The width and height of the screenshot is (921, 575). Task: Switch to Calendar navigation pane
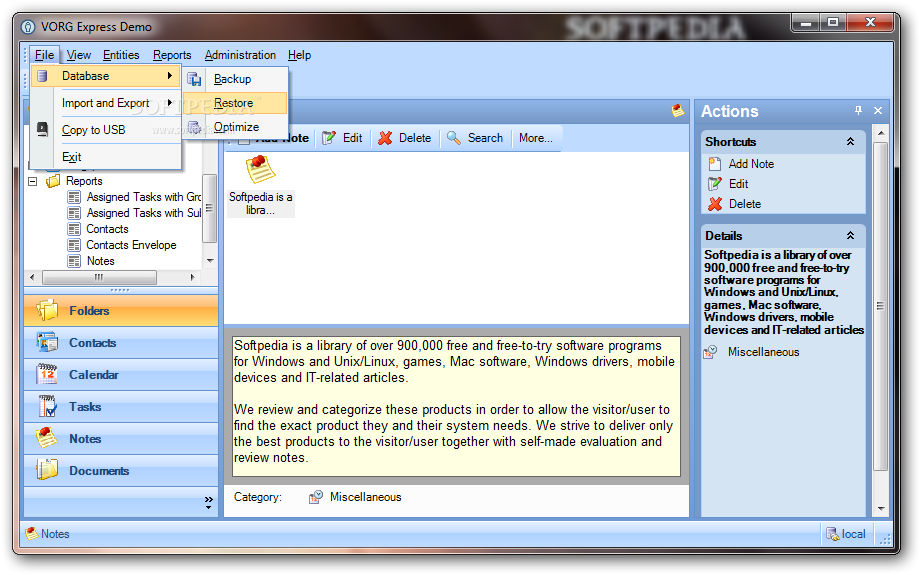pyautogui.click(x=121, y=375)
